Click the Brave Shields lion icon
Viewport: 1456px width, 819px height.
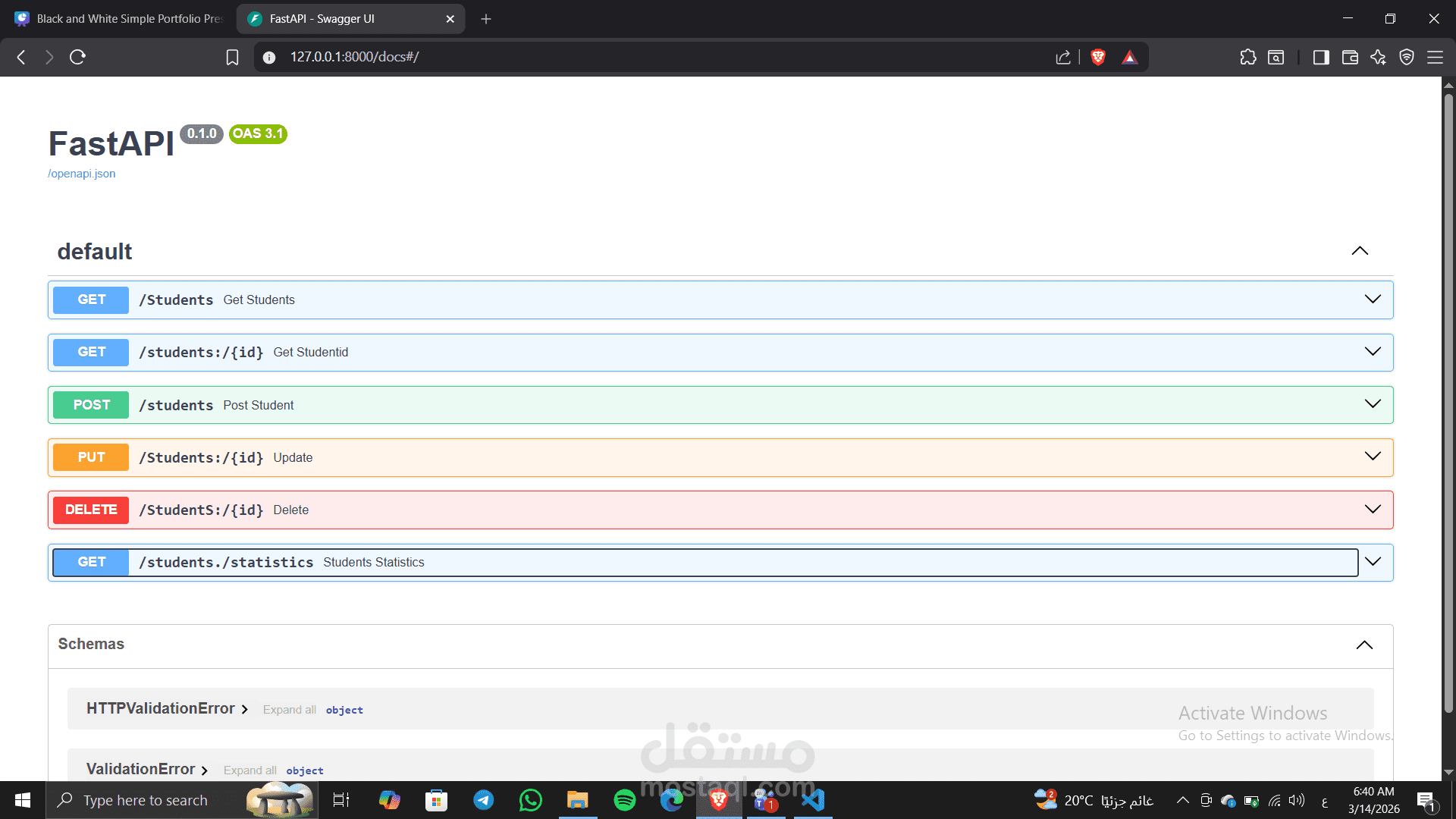point(1097,57)
